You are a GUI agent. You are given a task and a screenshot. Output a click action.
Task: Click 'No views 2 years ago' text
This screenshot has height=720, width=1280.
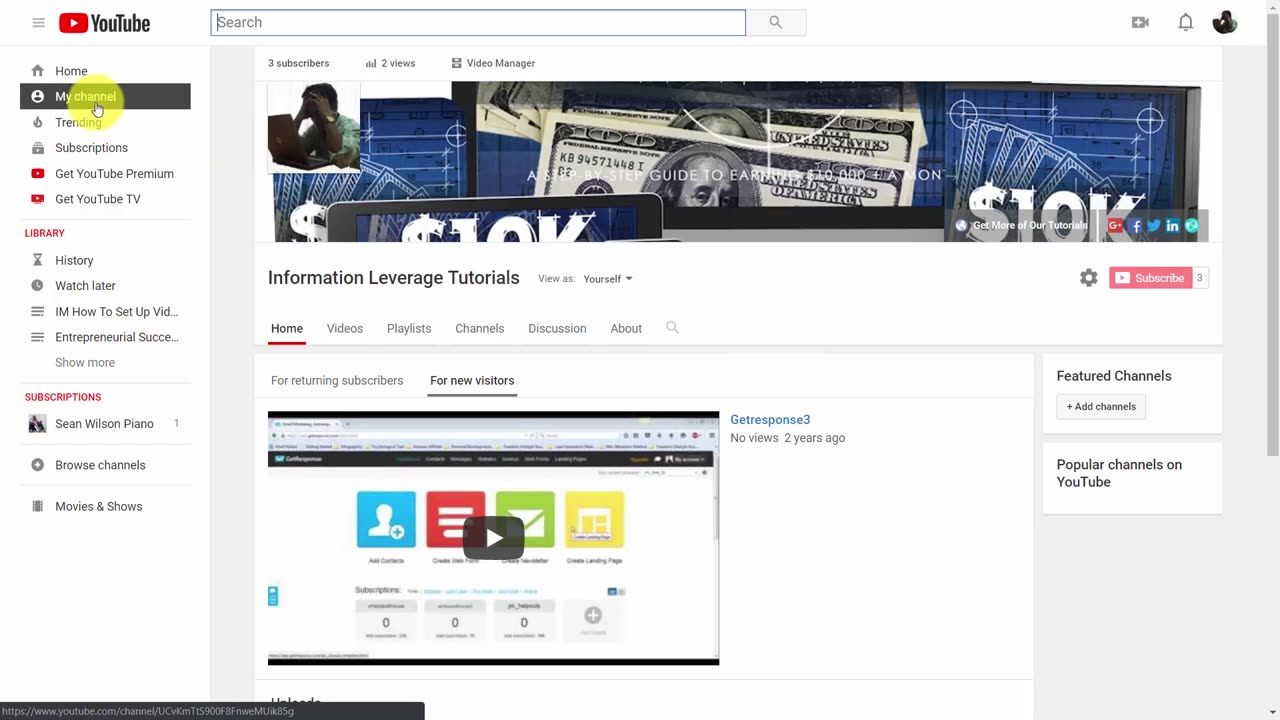788,438
